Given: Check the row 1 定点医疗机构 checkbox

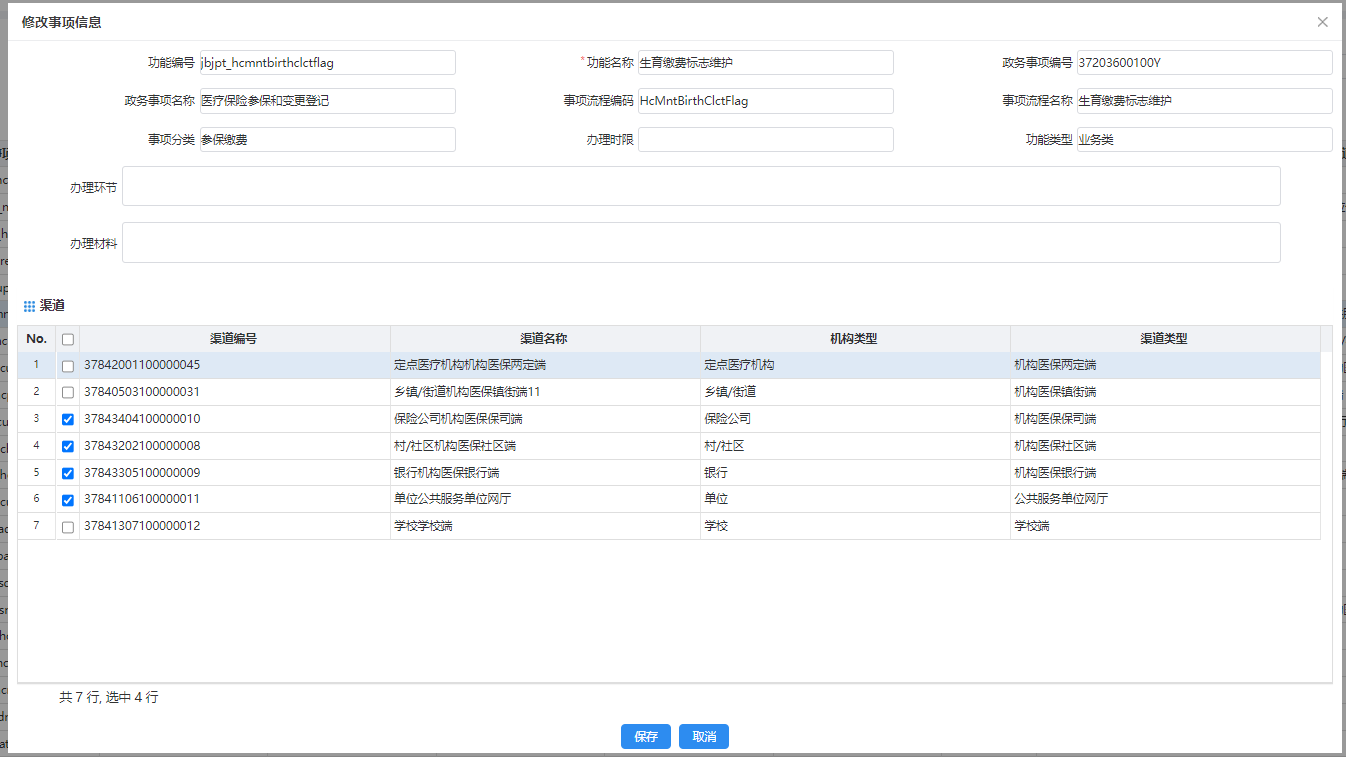Looking at the screenshot, I should [x=68, y=366].
